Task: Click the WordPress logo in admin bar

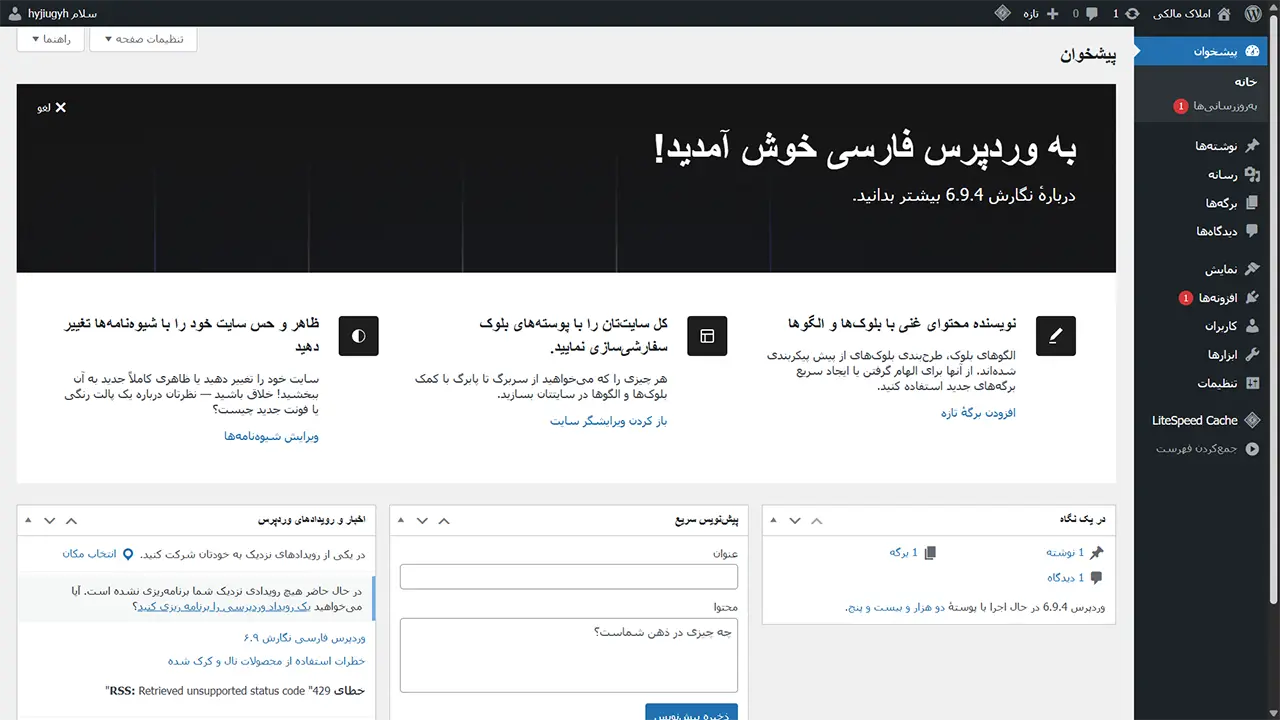Action: coord(1253,13)
